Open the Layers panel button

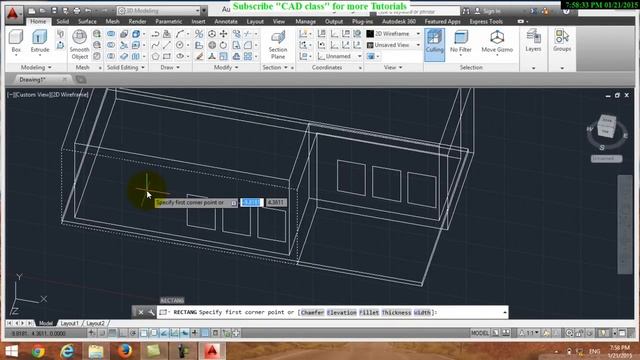pyautogui.click(x=533, y=41)
